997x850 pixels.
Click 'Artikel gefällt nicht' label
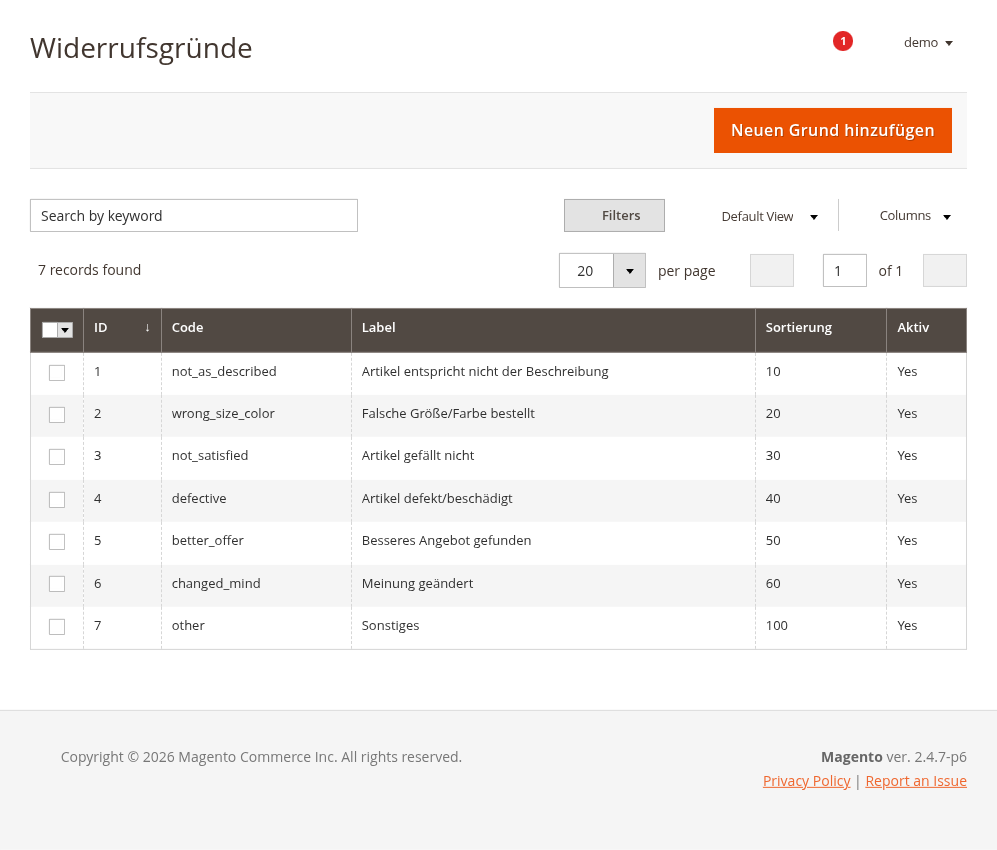tap(418, 455)
